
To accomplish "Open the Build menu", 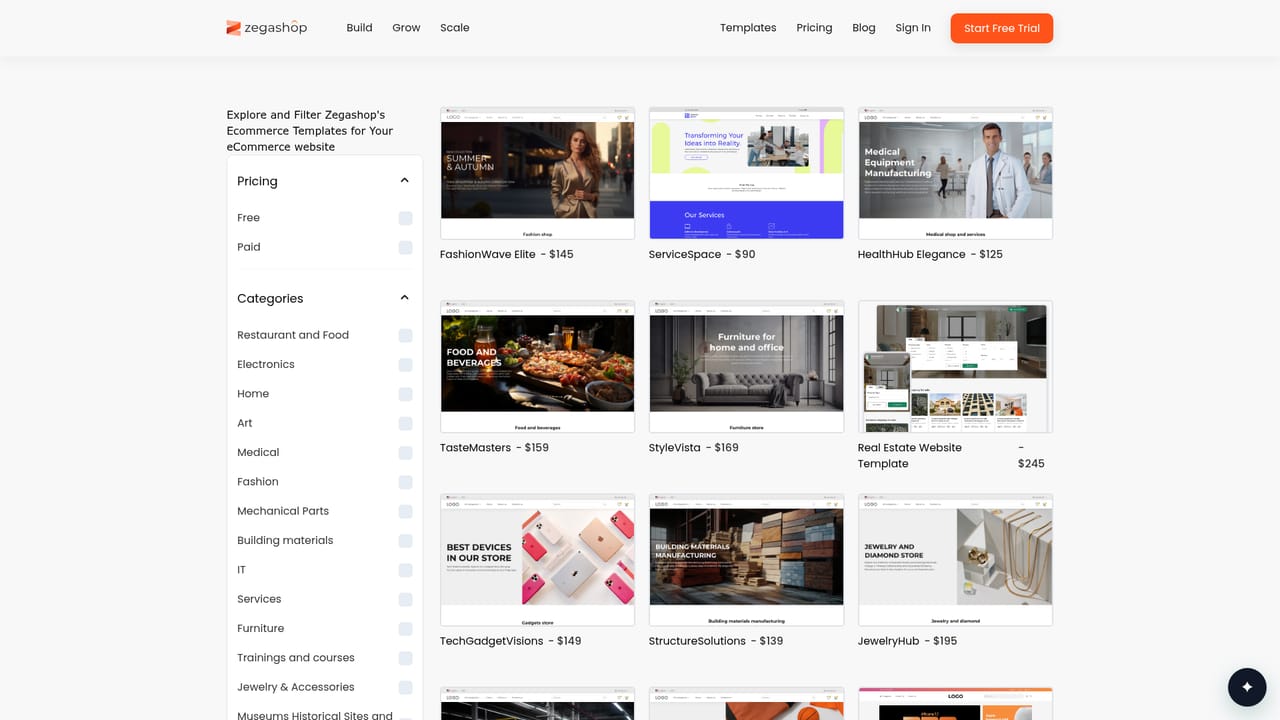I will tap(359, 28).
